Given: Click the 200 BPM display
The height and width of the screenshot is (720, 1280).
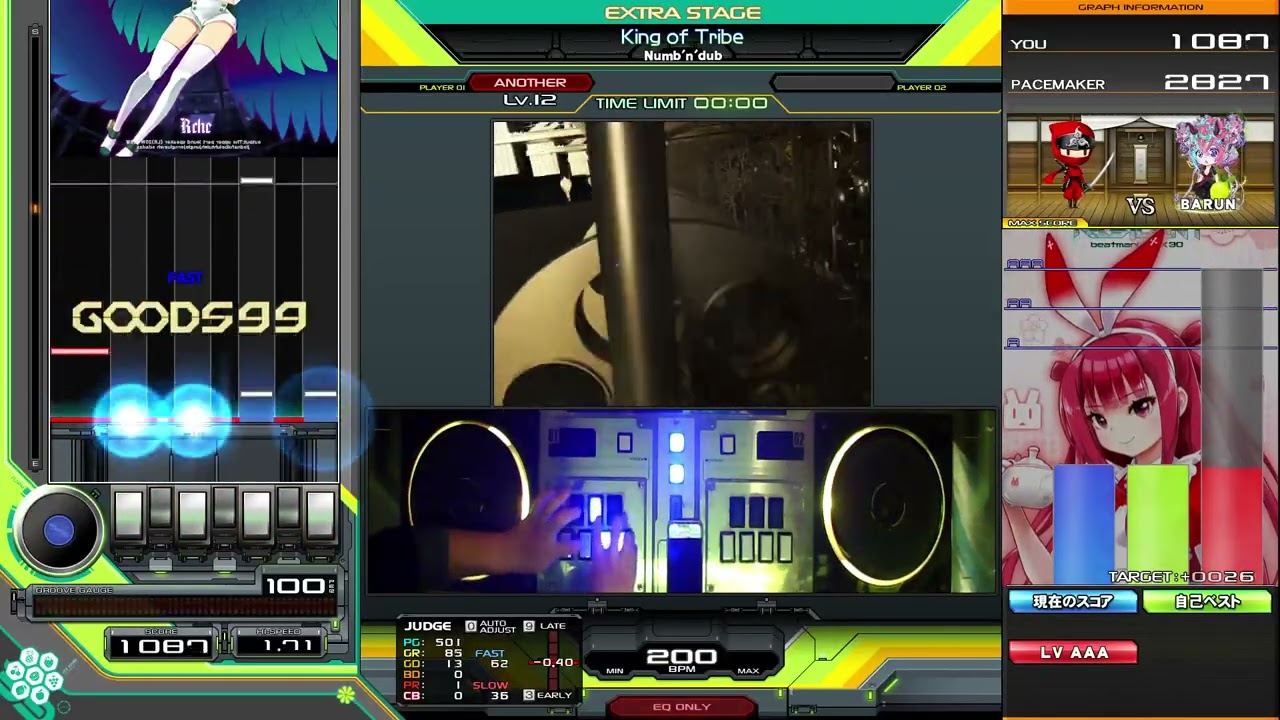Looking at the screenshot, I should tap(681, 657).
